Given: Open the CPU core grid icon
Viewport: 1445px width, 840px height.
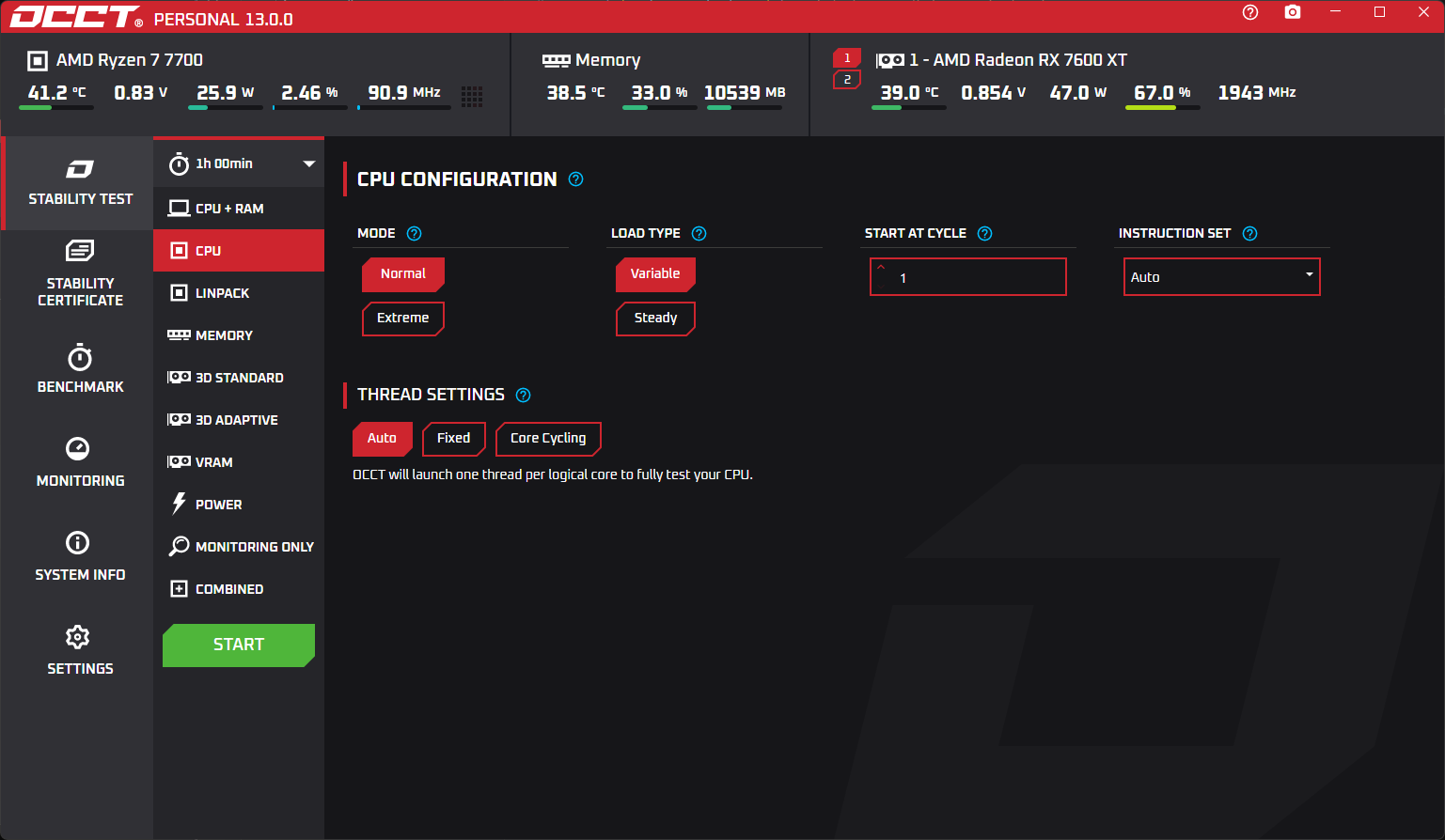Looking at the screenshot, I should [472, 96].
